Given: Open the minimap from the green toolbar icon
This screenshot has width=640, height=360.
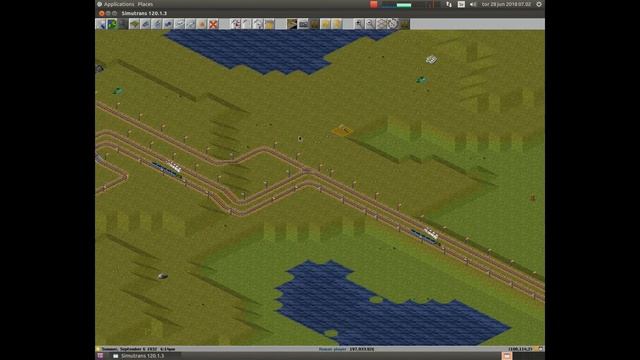Looking at the screenshot, I should pyautogui.click(x=112, y=24).
